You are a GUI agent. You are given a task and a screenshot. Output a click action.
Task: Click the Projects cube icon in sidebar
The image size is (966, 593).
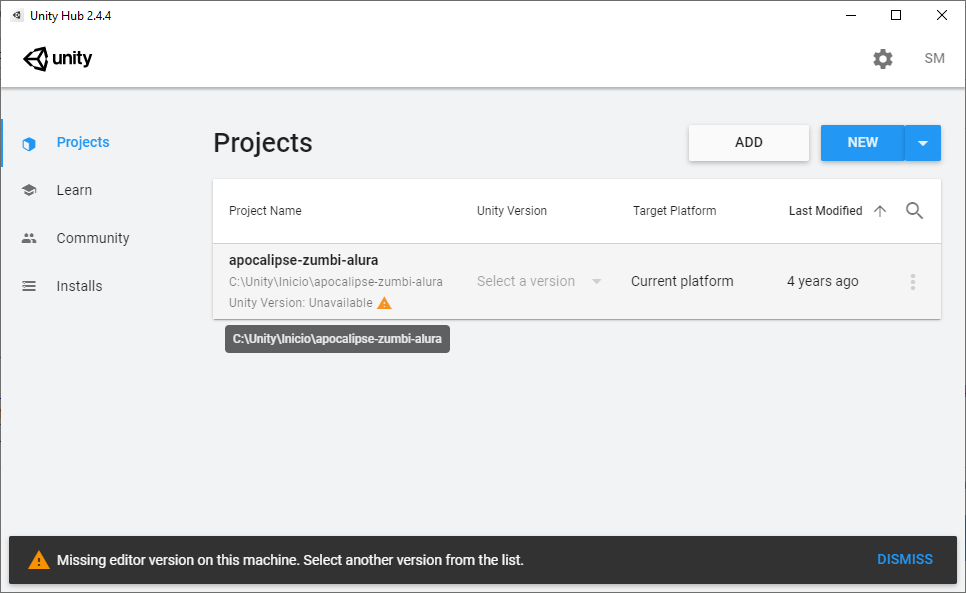click(x=29, y=143)
